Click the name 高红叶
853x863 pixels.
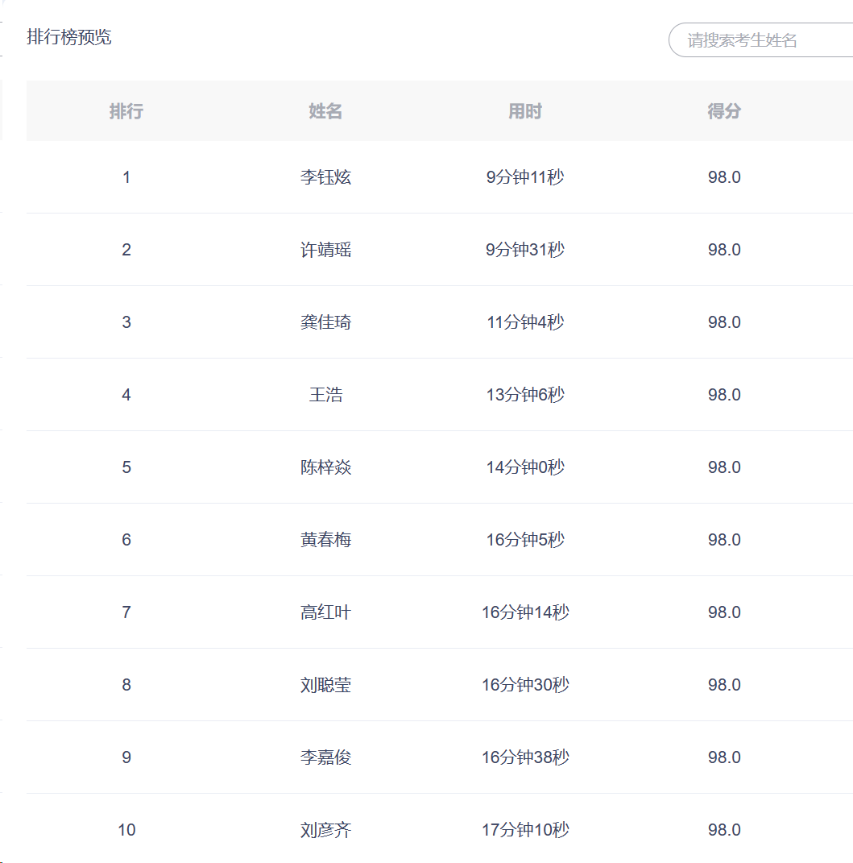tap(326, 612)
